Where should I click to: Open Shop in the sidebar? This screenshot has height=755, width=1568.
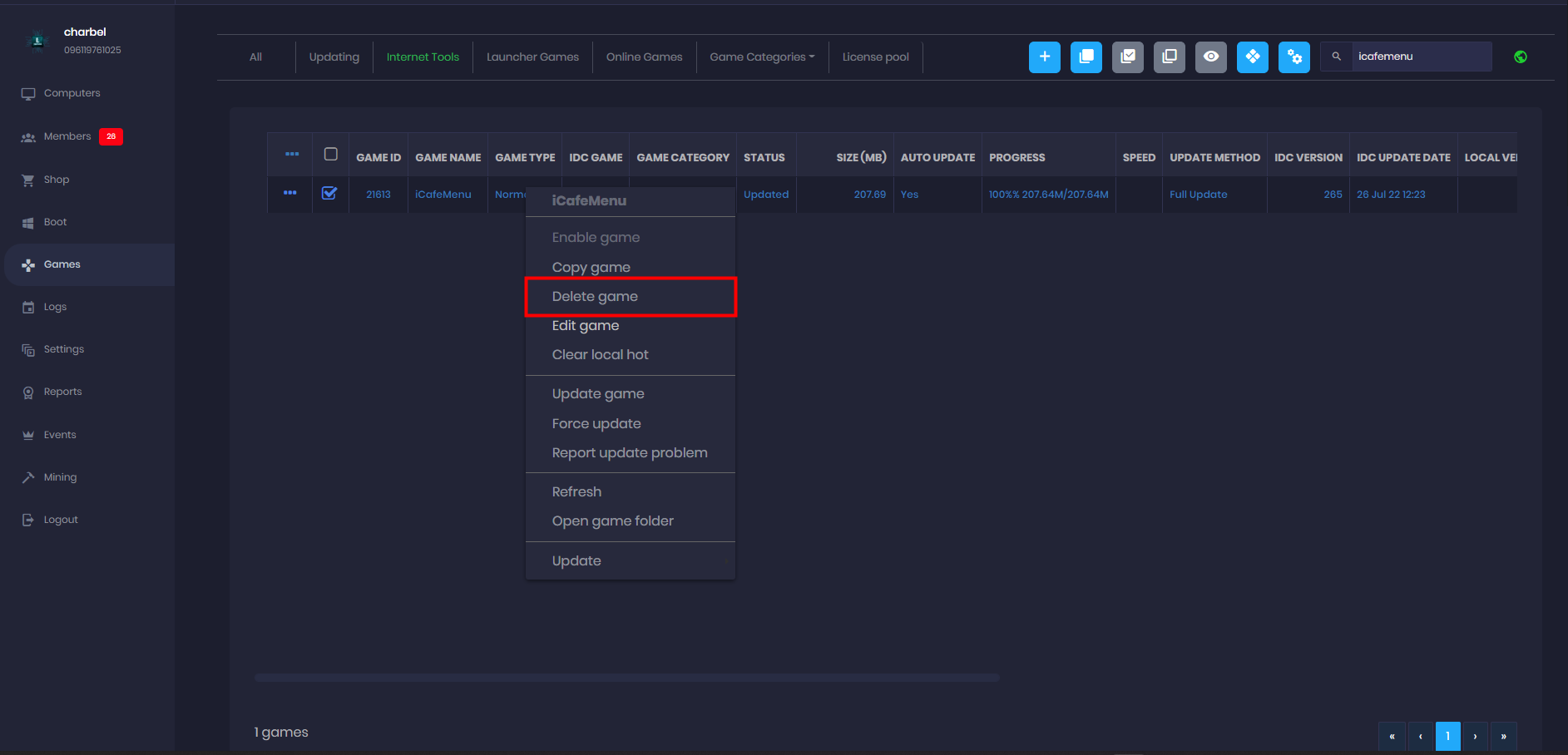click(57, 180)
